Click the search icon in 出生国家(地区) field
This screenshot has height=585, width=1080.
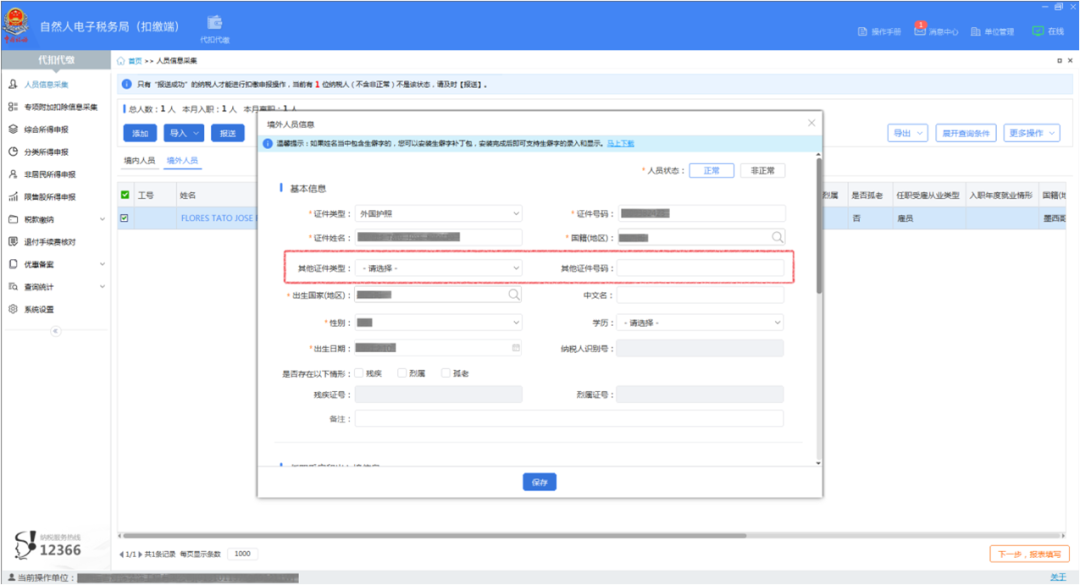pyautogui.click(x=514, y=295)
